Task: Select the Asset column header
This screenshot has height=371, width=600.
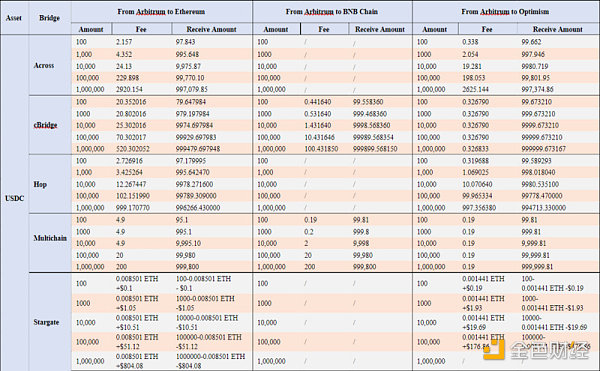Action: point(14,18)
